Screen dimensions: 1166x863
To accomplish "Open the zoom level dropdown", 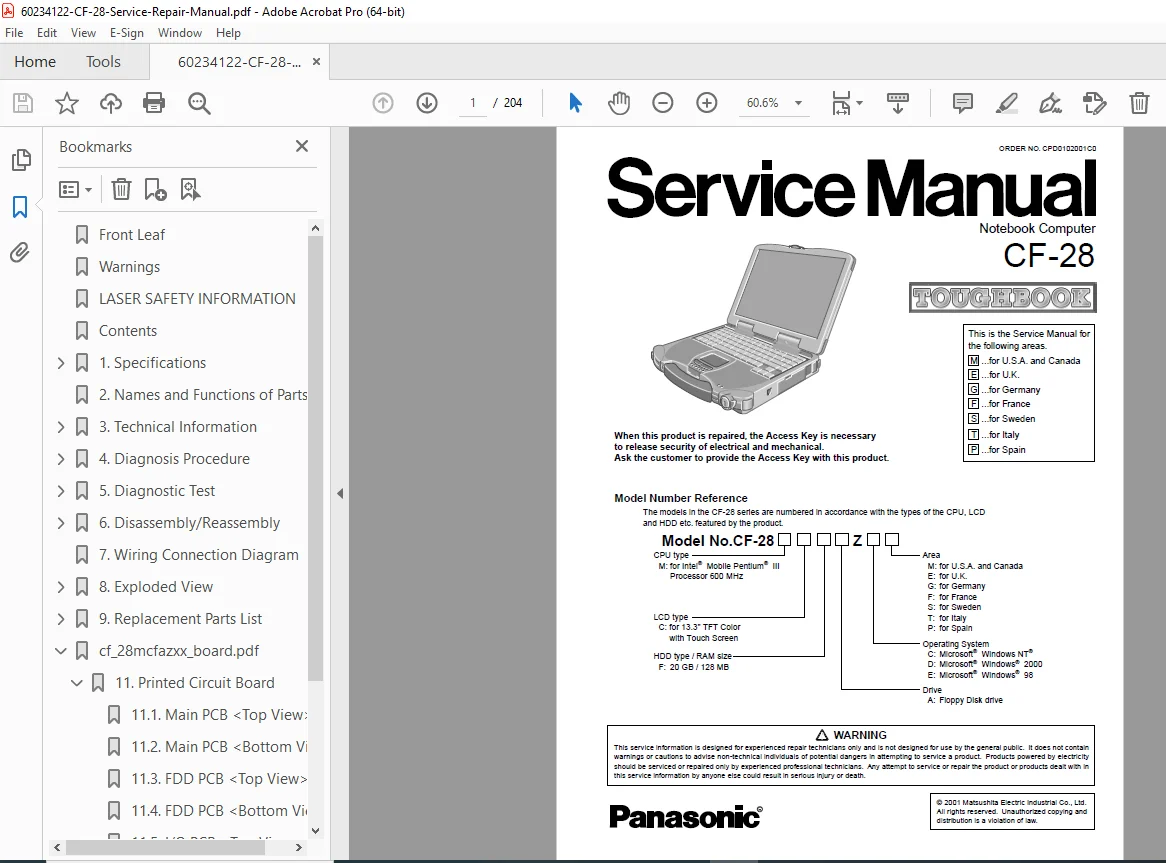I will [799, 103].
